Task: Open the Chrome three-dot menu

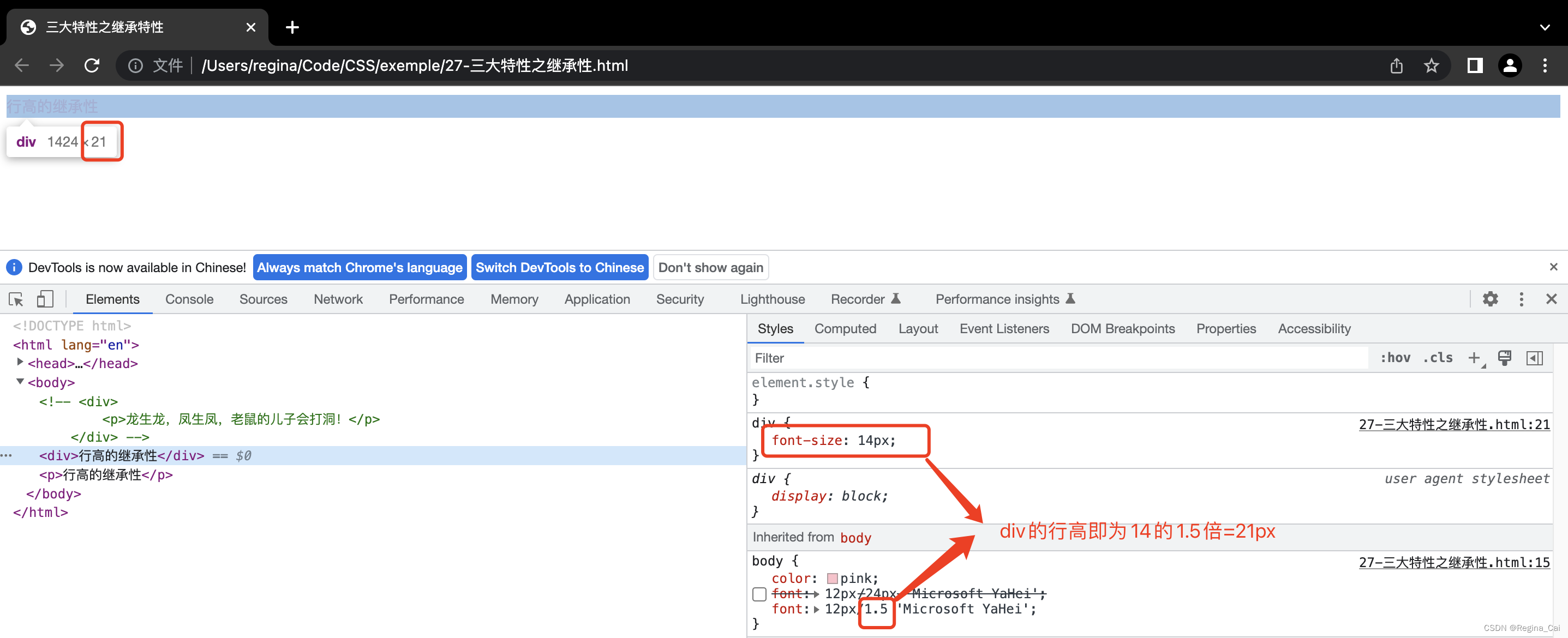Action: 1545,65
